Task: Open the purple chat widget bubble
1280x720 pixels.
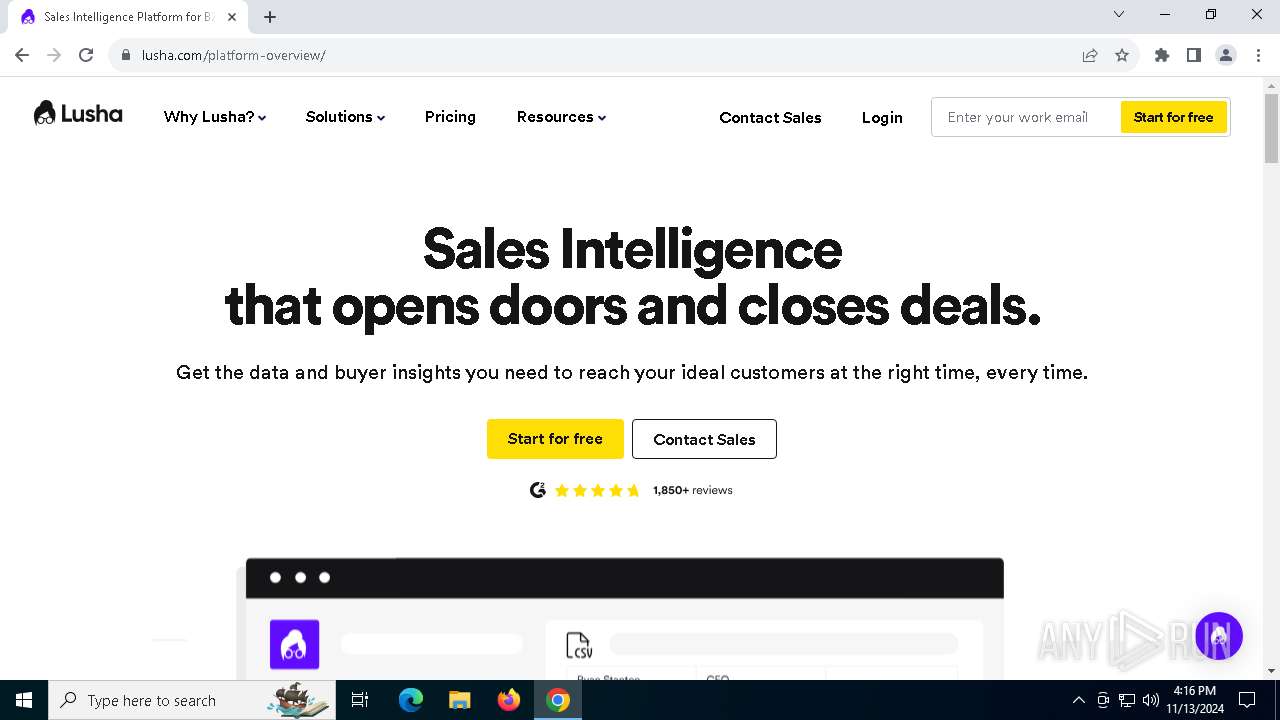Action: (1218, 636)
